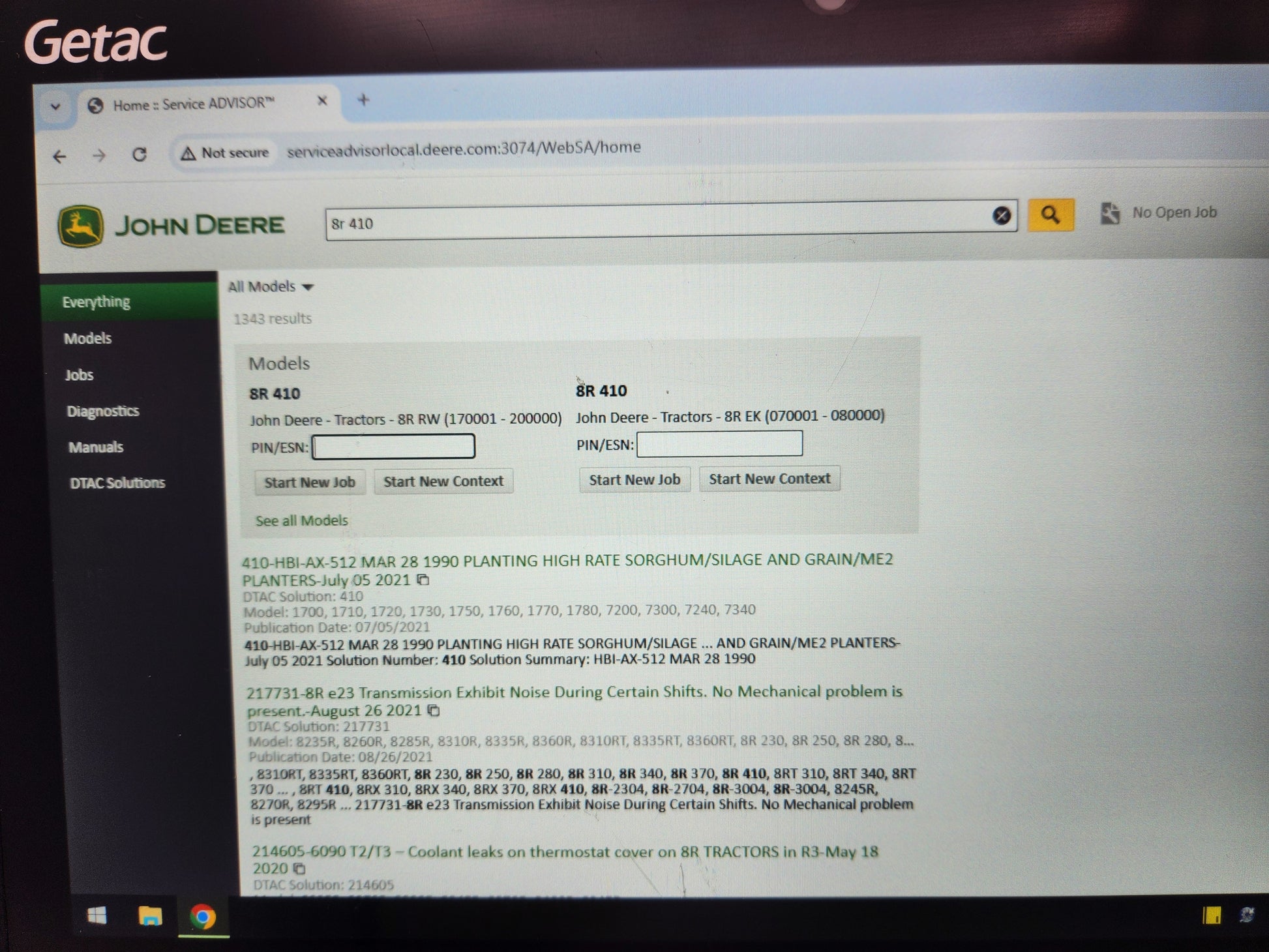This screenshot has height=952, width=1269.
Task: Select Everything in the sidebar
Action: click(x=129, y=302)
